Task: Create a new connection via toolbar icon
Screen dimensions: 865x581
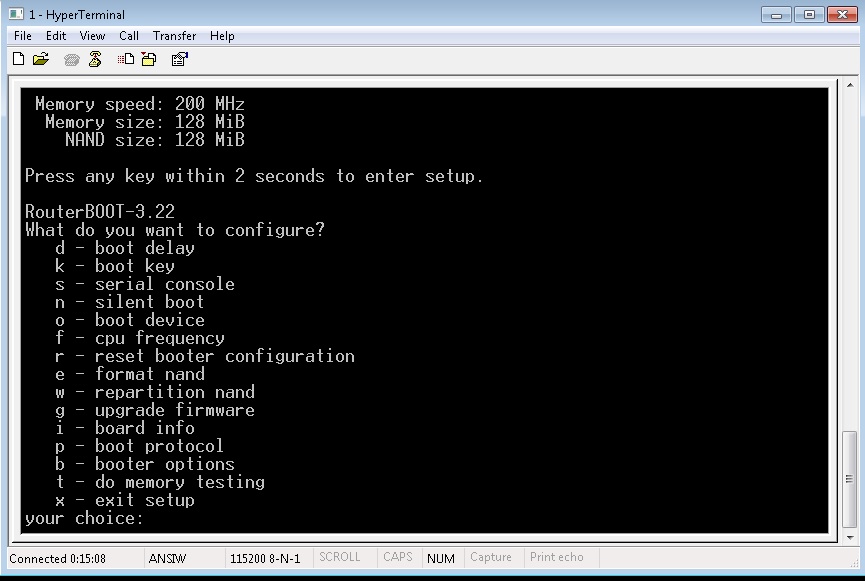Action: (19, 59)
